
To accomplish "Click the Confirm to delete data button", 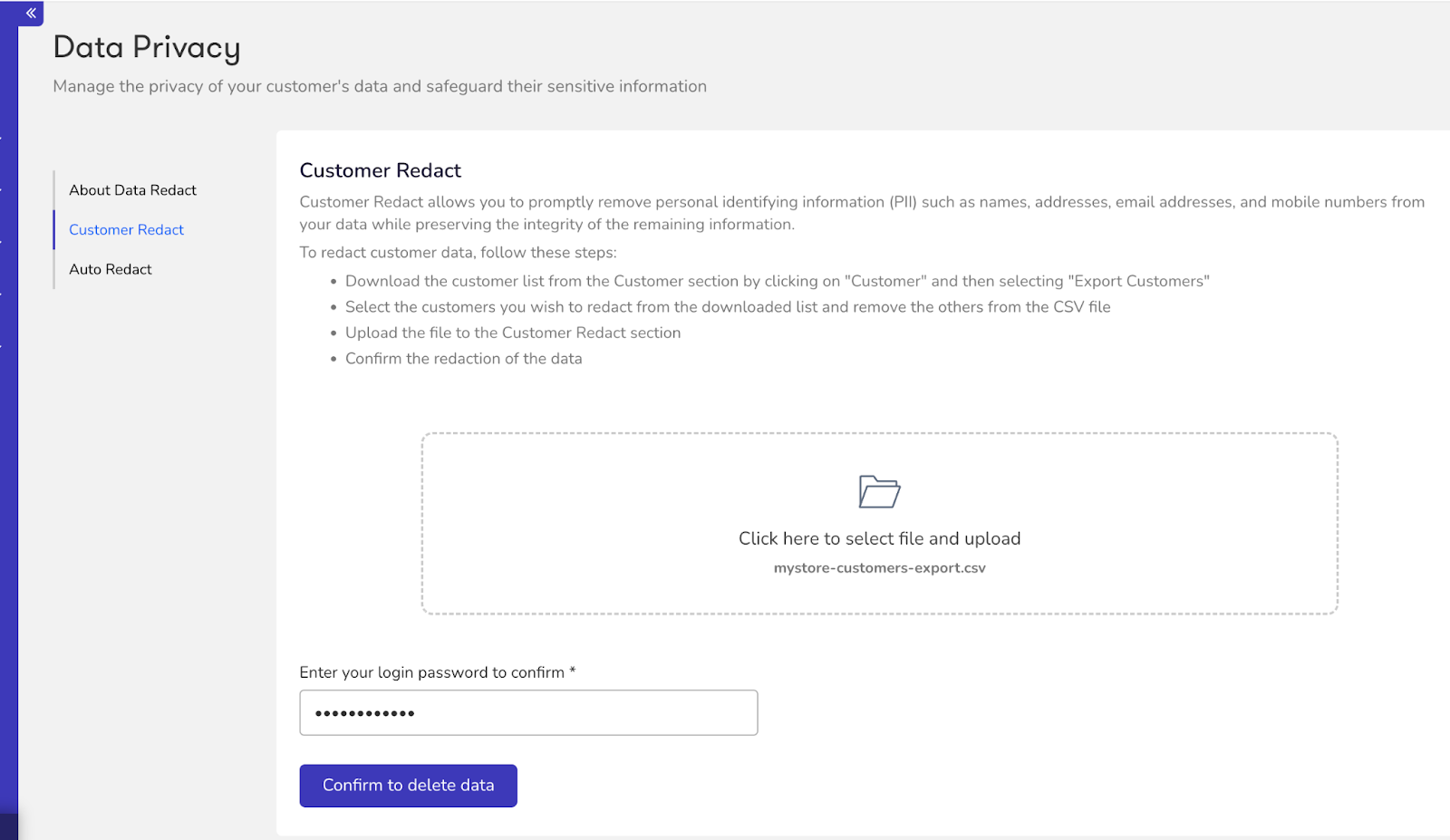I will point(408,786).
